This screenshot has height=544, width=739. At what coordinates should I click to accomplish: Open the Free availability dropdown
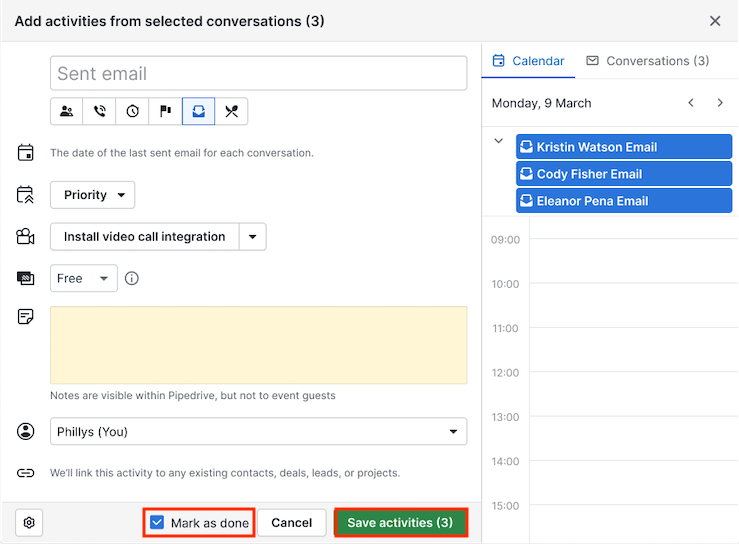pos(84,278)
